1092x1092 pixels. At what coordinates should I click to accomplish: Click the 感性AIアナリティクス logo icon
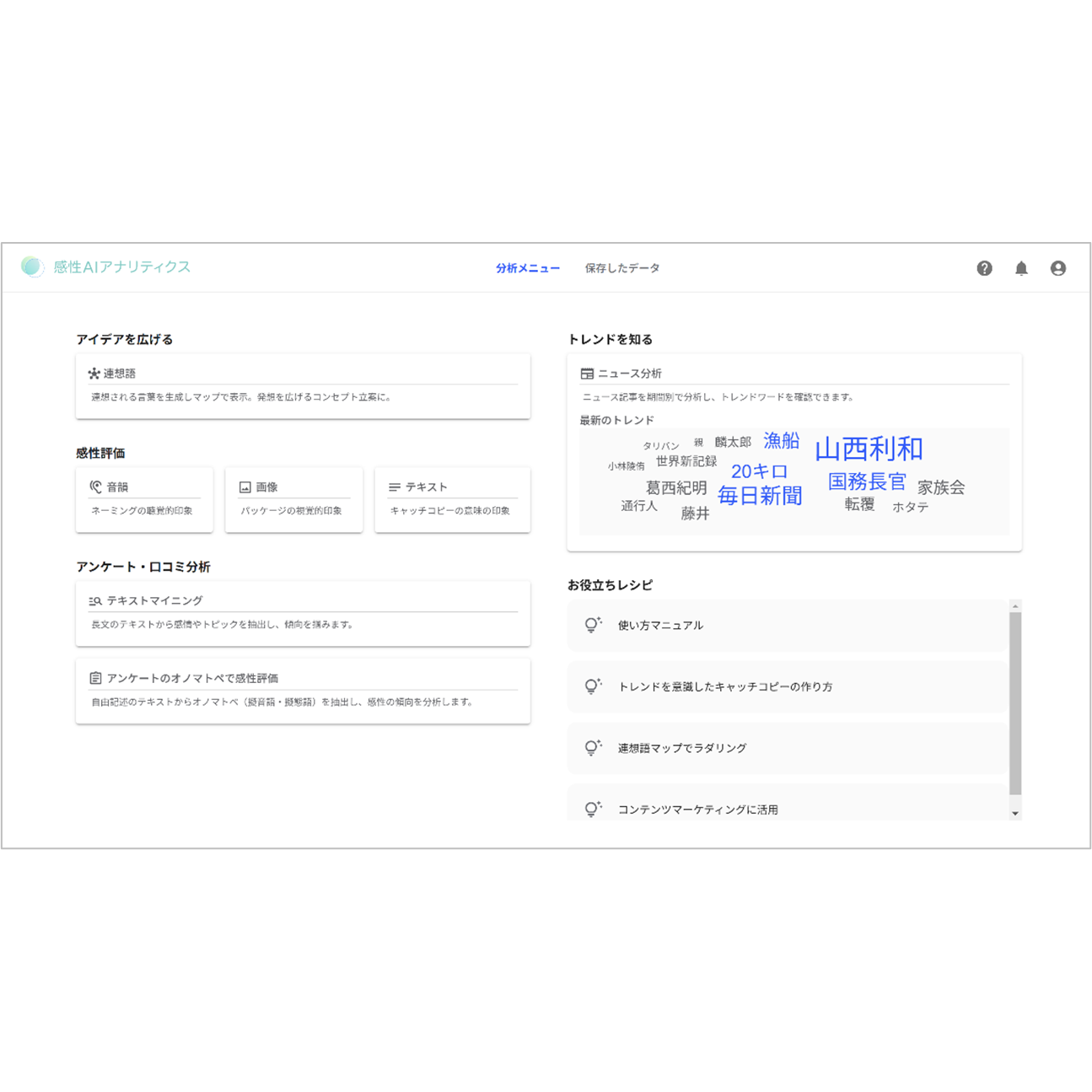point(31,266)
